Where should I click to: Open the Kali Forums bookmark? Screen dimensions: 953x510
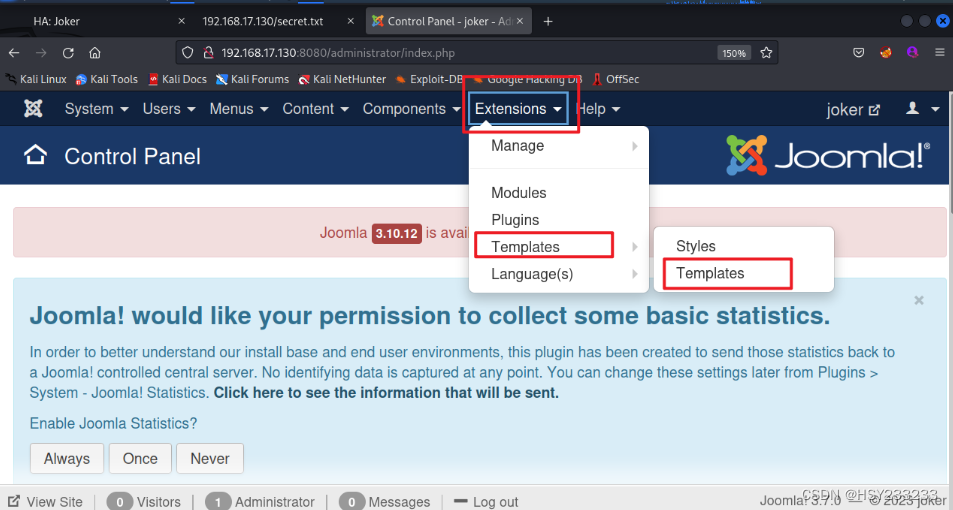[252, 79]
